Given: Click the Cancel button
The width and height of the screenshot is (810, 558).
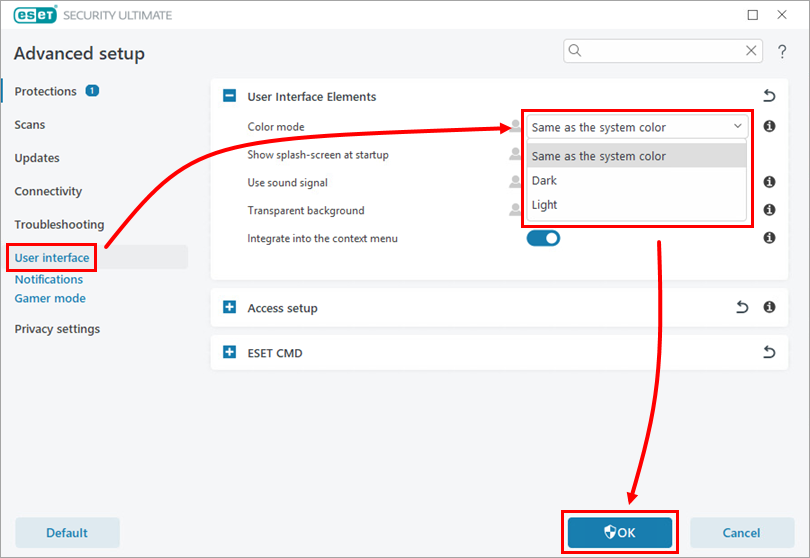Looking at the screenshot, I should tap(741, 533).
